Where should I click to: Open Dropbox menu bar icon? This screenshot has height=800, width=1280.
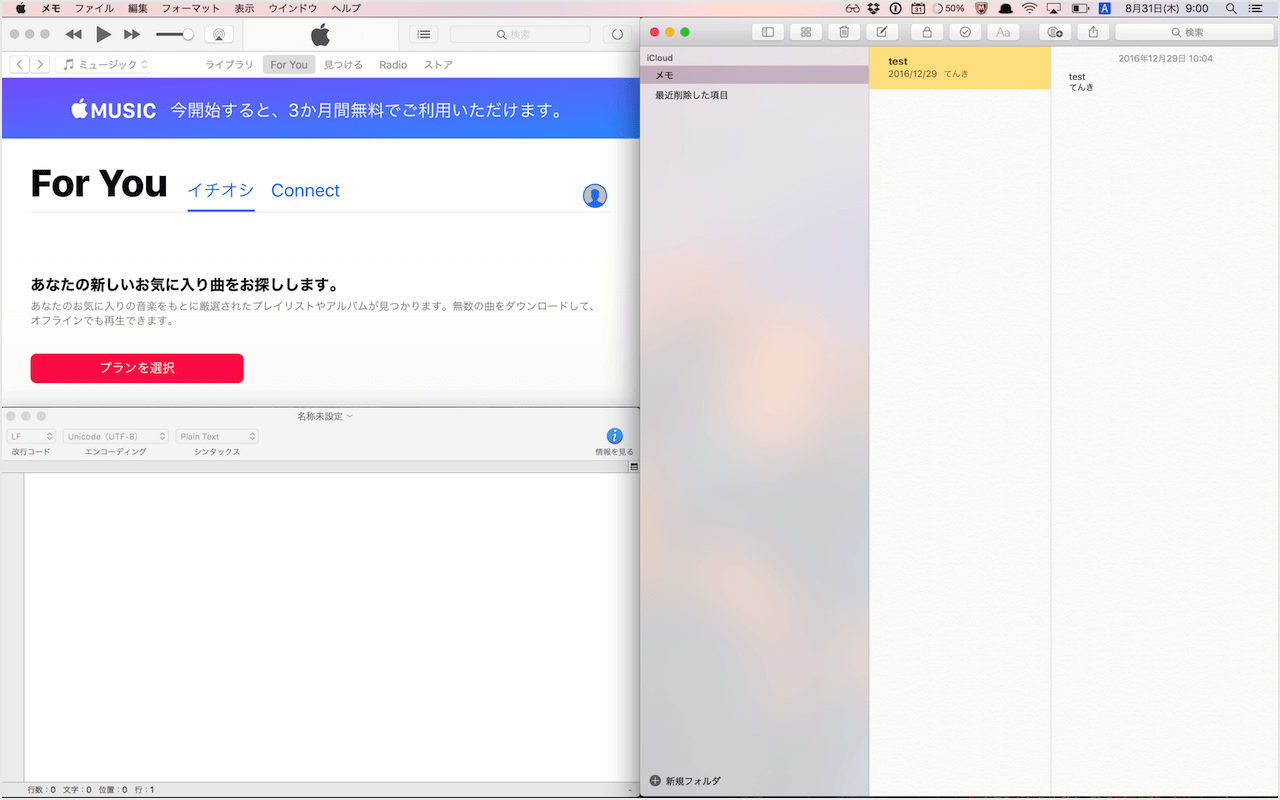(873, 8)
